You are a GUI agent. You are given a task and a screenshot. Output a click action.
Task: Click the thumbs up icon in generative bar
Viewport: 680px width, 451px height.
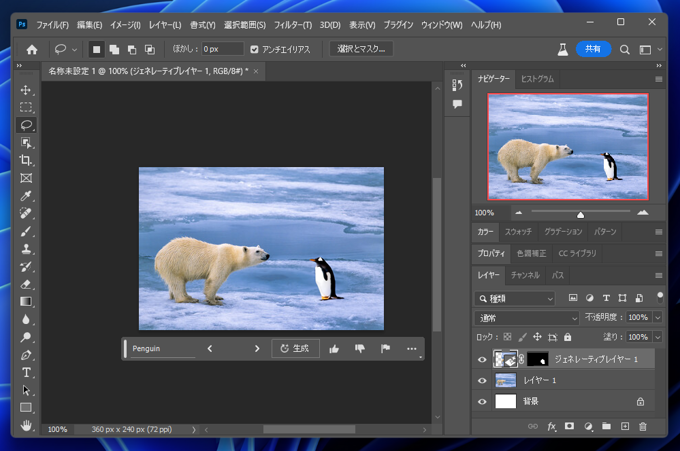[x=334, y=349]
